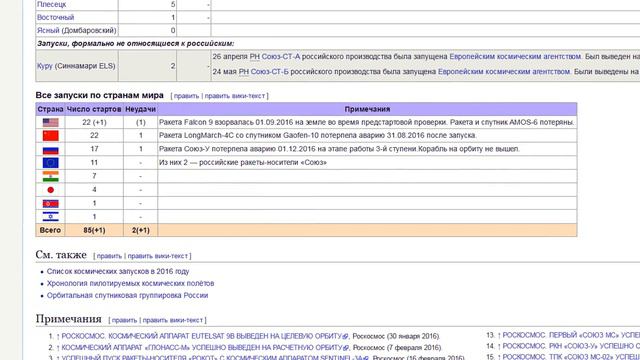Click back-arrow of reference 14
Viewport: 640px width, 360px height.
499,346
